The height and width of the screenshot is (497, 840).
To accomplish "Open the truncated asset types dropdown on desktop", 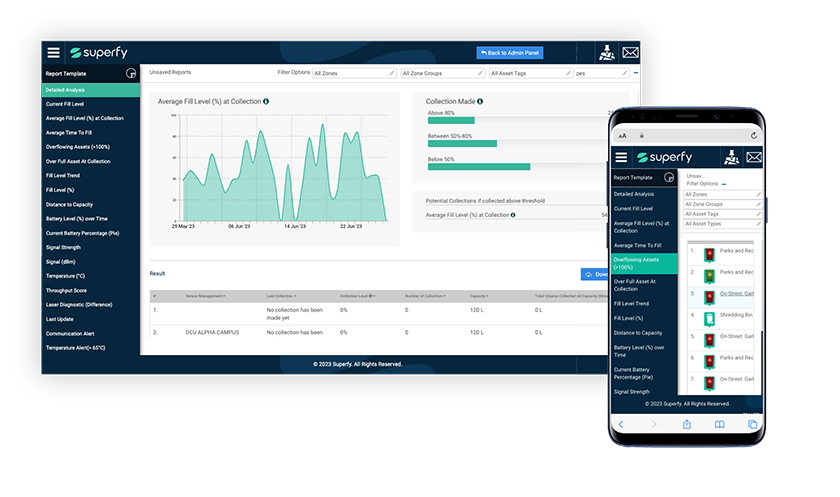I will click(x=602, y=73).
